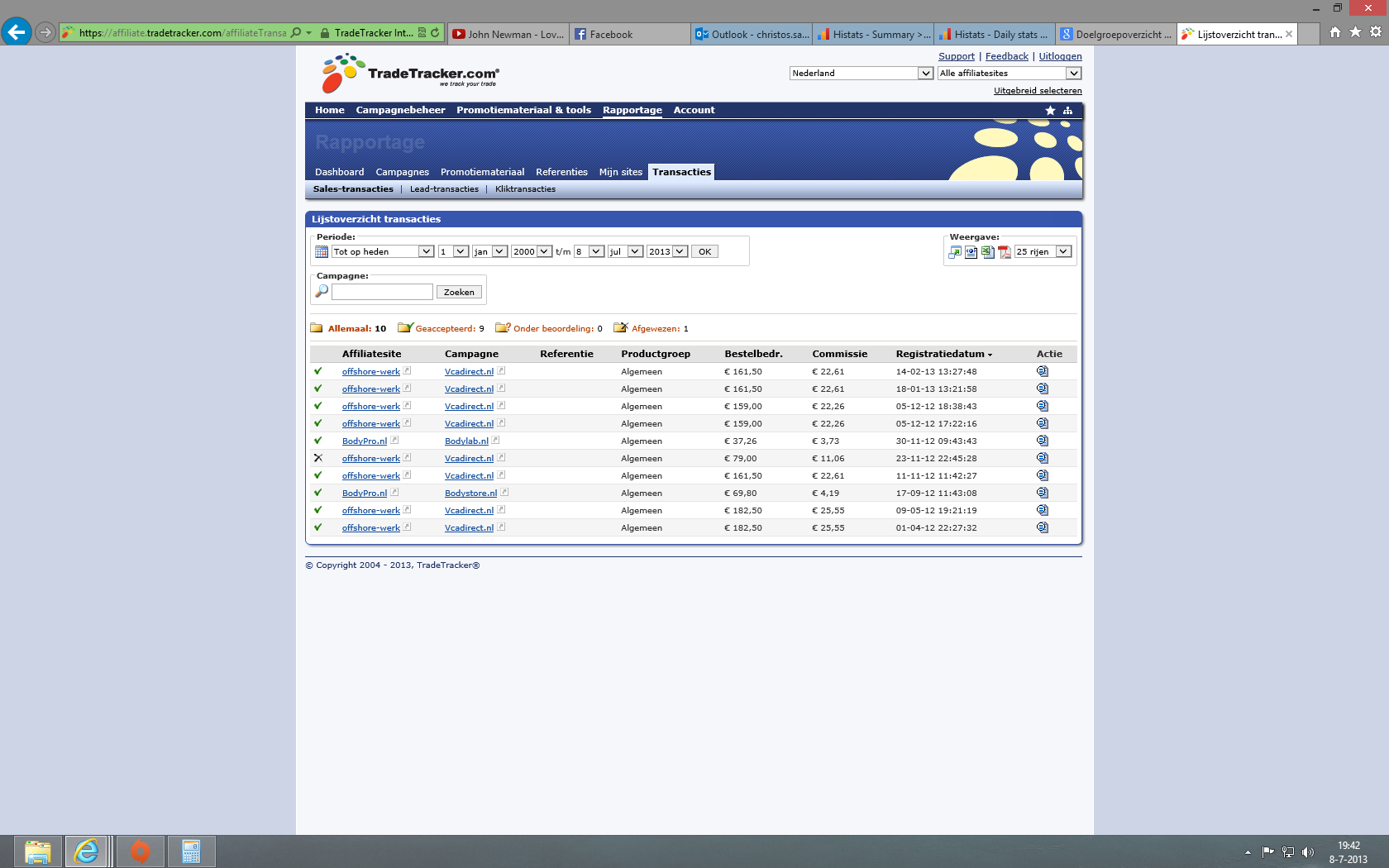Click the favorites star in navigation bar

(x=1050, y=110)
